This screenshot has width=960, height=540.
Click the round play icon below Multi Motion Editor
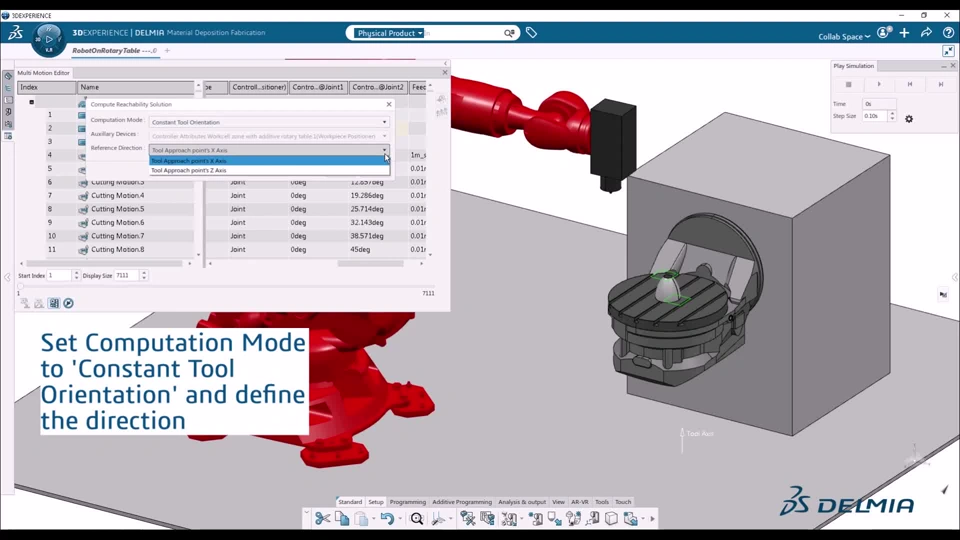click(69, 303)
